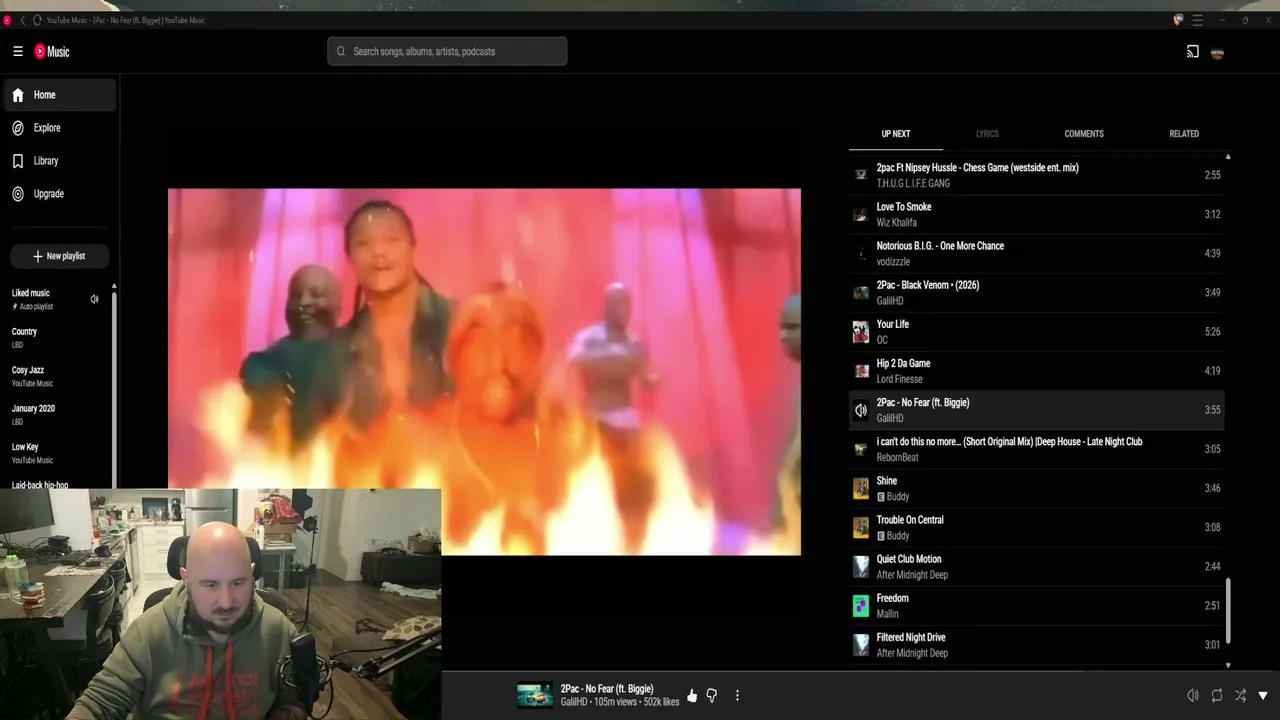Viewport: 1280px width, 720px height.
Task: Play Quiet Club Motion in queue
Action: tap(1036, 567)
